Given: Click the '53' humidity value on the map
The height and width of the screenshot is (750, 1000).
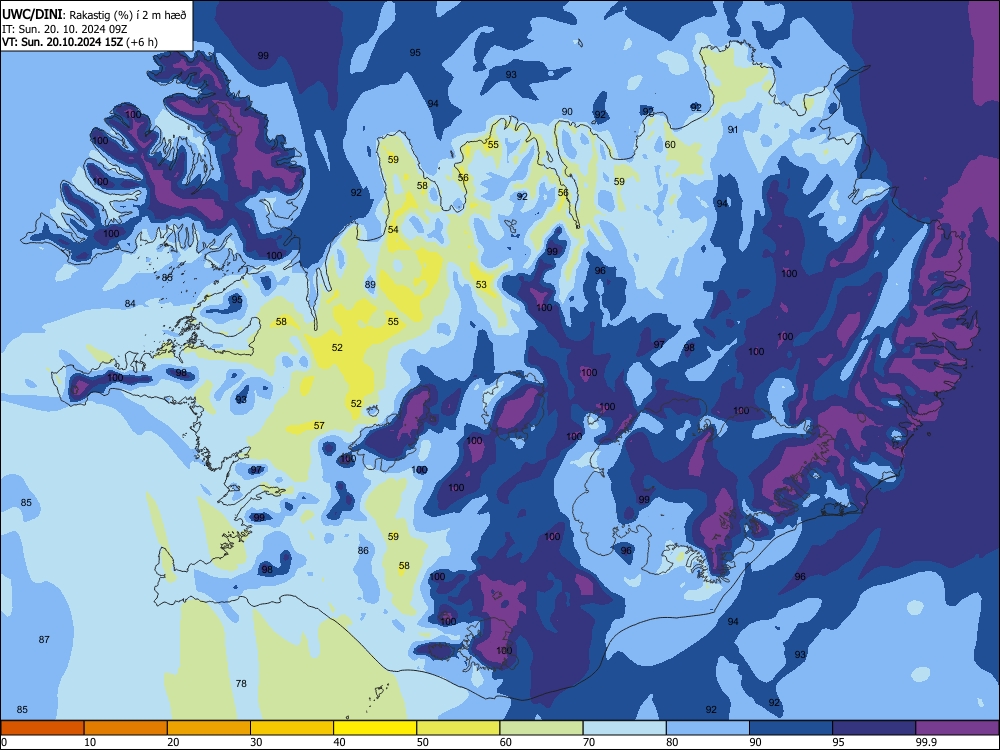Looking at the screenshot, I should pyautogui.click(x=481, y=284).
